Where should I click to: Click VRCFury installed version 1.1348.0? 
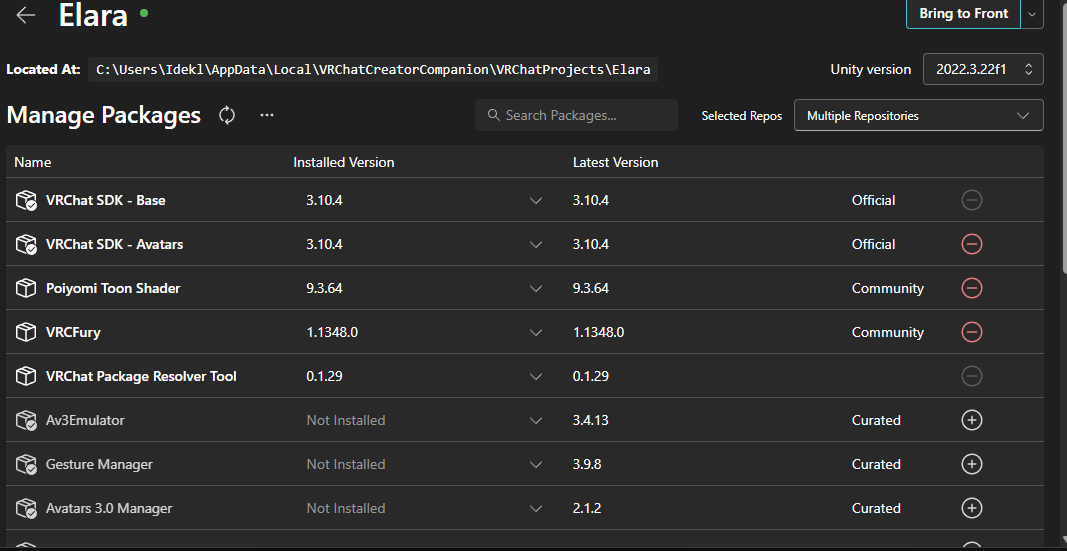(x=332, y=332)
